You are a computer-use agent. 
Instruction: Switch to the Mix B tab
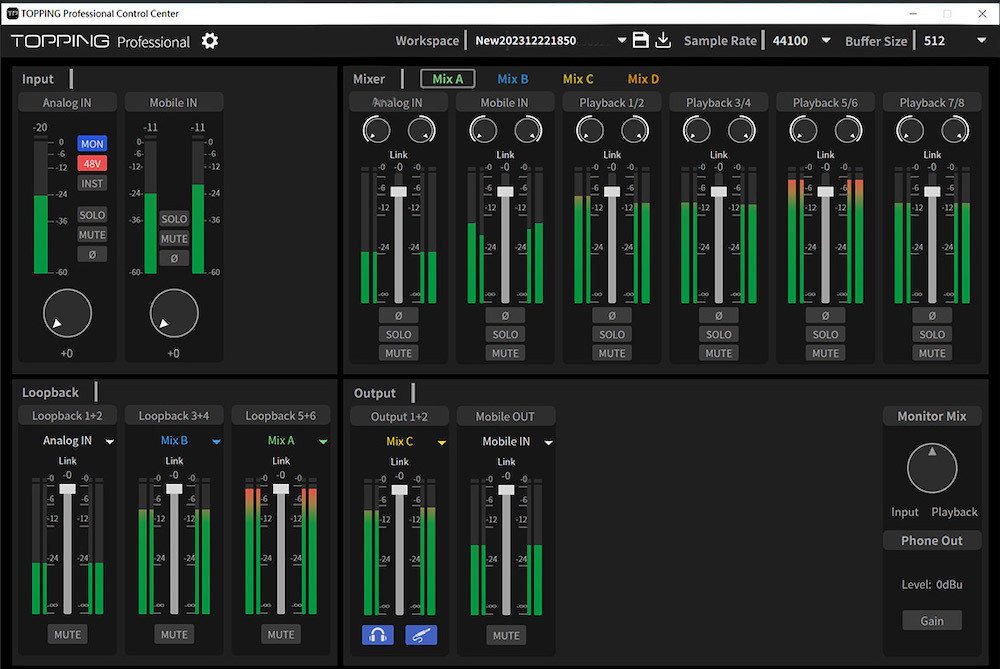tap(513, 79)
